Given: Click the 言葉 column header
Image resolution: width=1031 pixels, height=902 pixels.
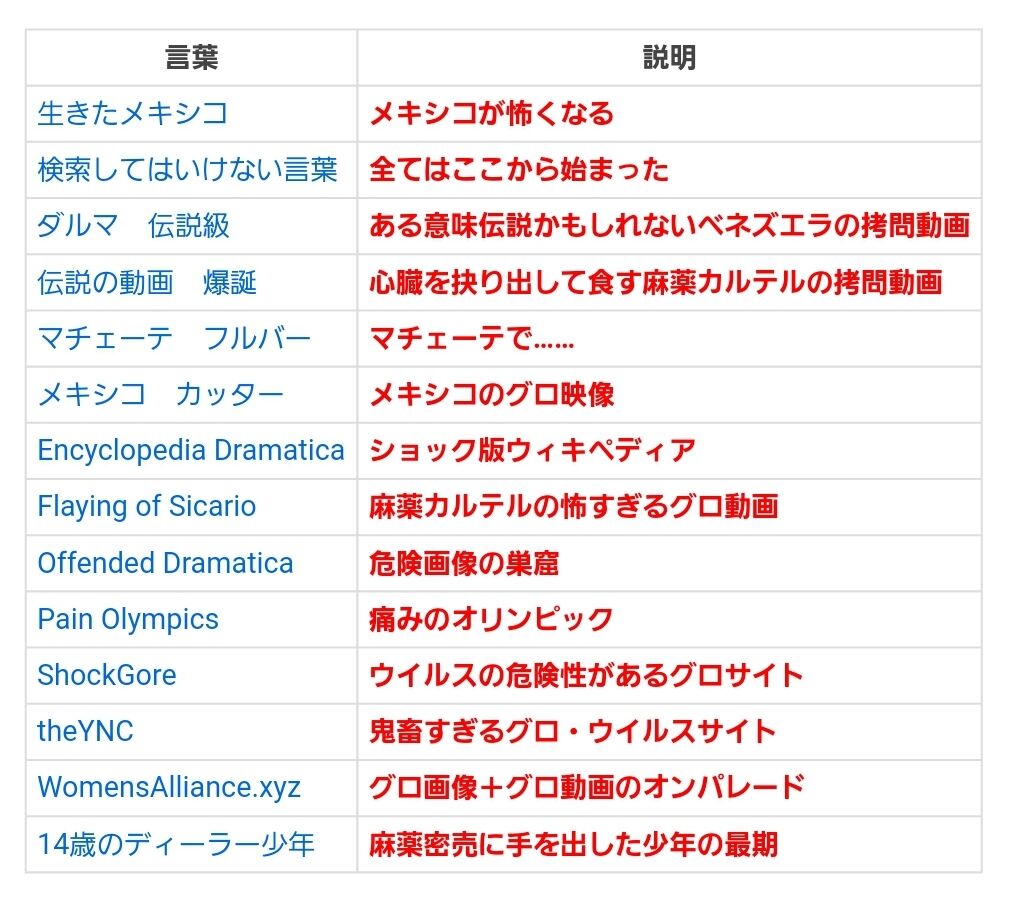Looking at the screenshot, I should click(x=191, y=57).
